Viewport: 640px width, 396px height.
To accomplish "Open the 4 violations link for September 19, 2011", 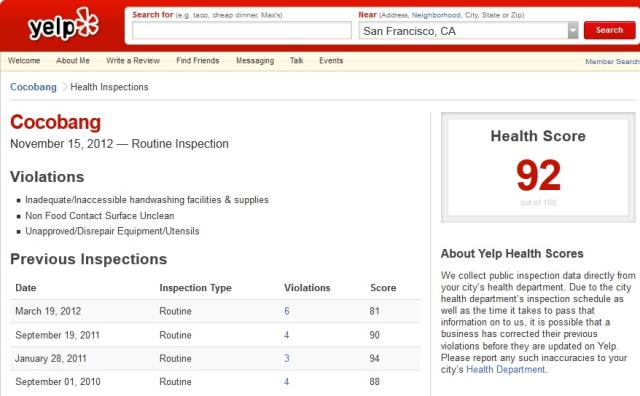I will [287, 335].
